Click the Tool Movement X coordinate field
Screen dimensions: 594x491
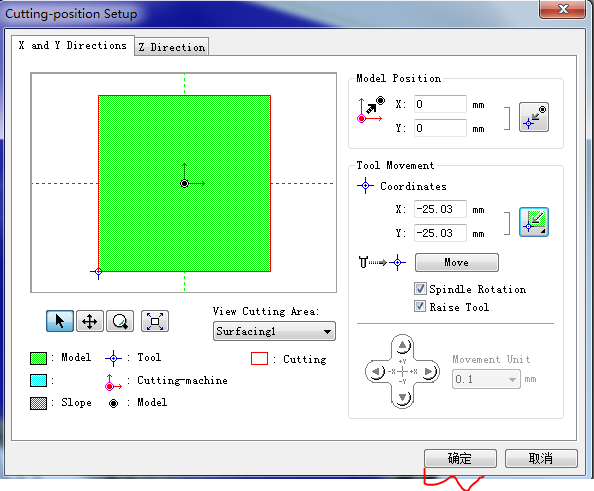[x=440, y=209]
